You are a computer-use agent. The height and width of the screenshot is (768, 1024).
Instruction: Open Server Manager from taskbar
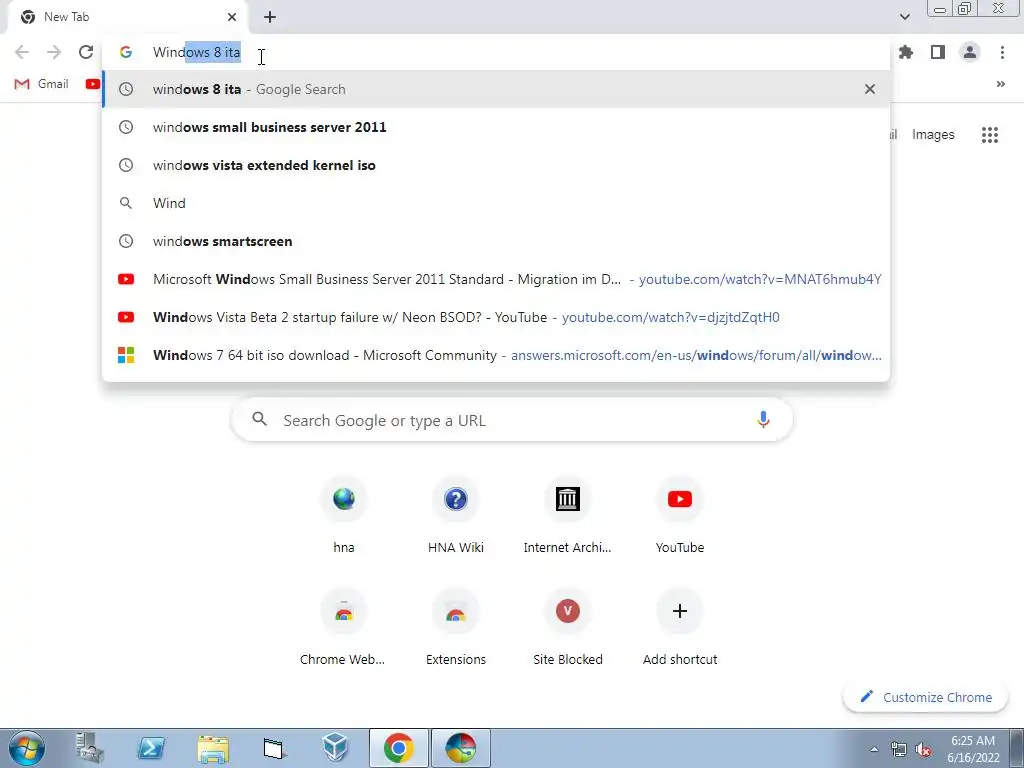pyautogui.click(x=89, y=748)
